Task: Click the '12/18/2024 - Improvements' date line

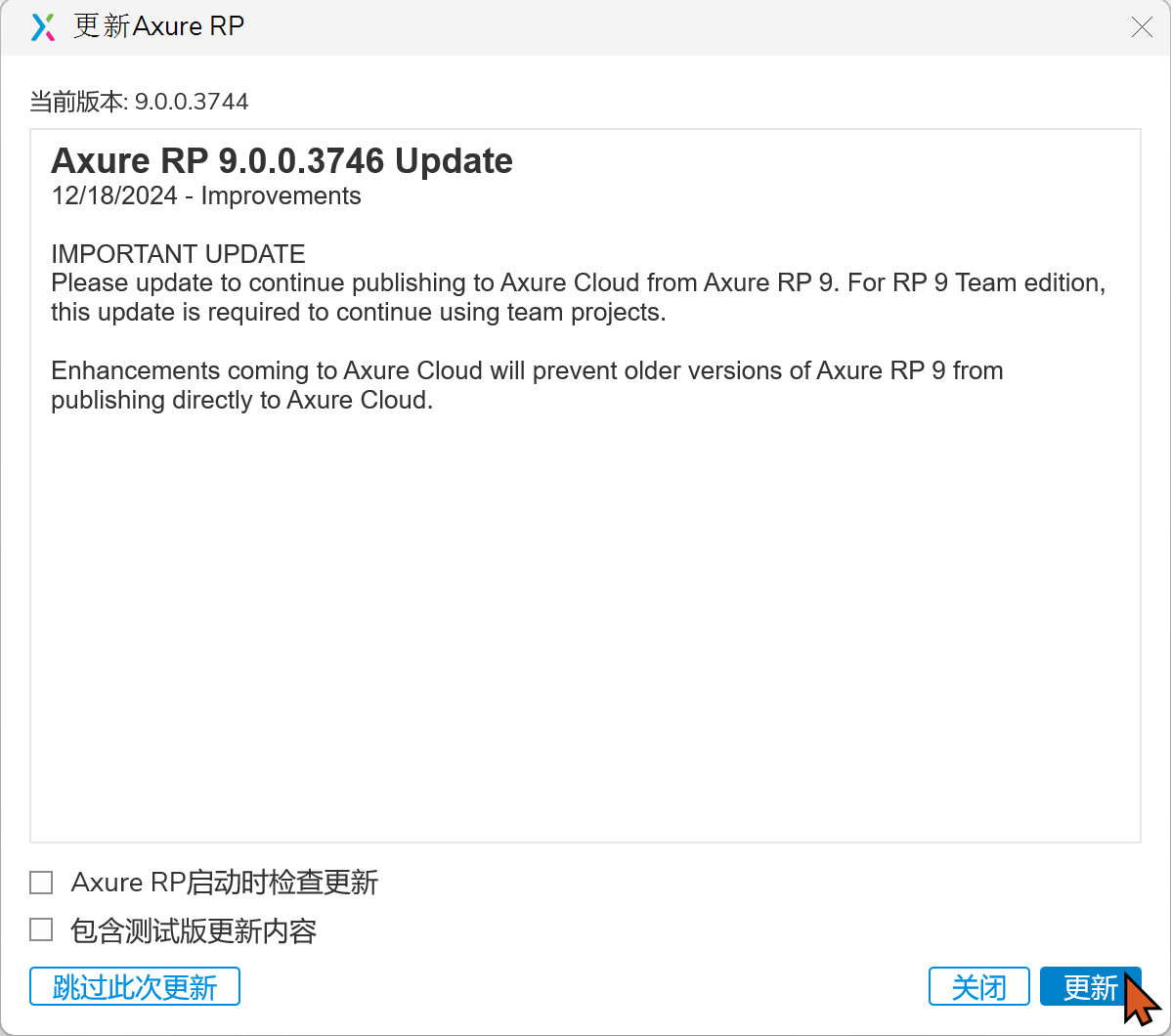Action: click(206, 196)
